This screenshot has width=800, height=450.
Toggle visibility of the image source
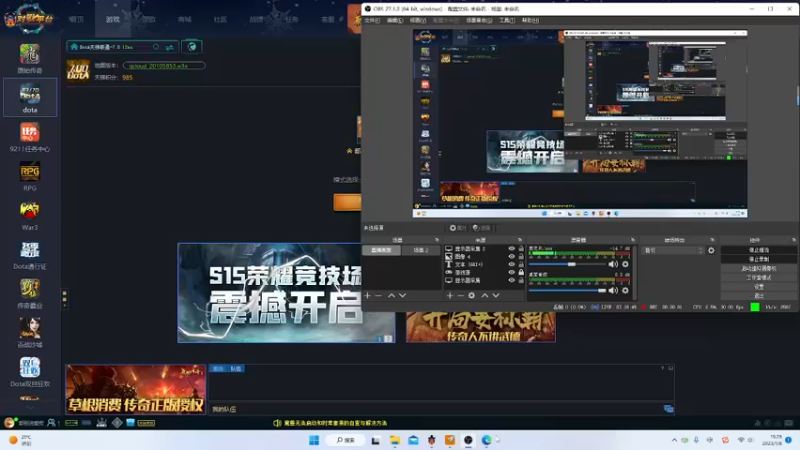(x=511, y=257)
